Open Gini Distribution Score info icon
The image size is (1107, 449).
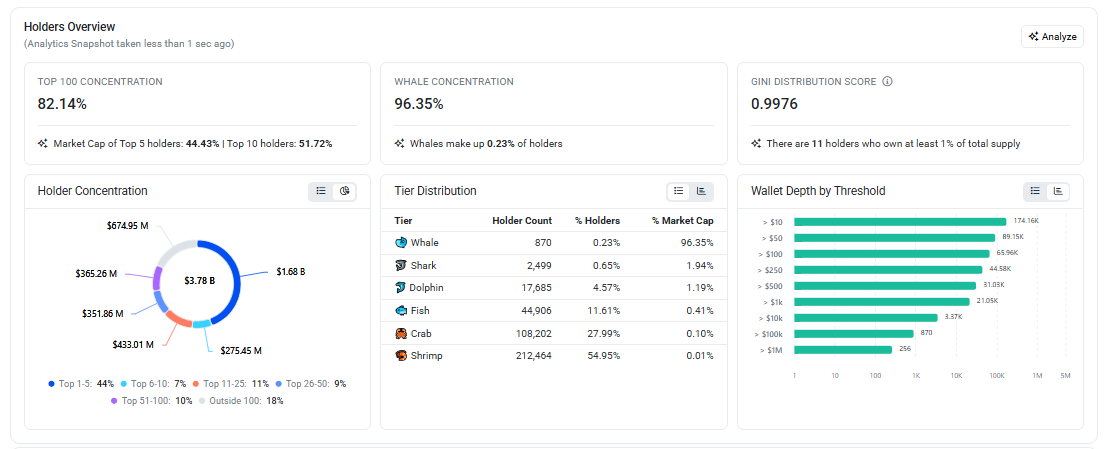[x=887, y=81]
